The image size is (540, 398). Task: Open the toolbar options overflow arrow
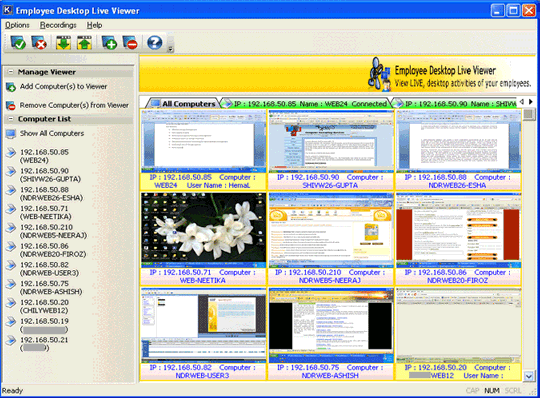[x=170, y=50]
